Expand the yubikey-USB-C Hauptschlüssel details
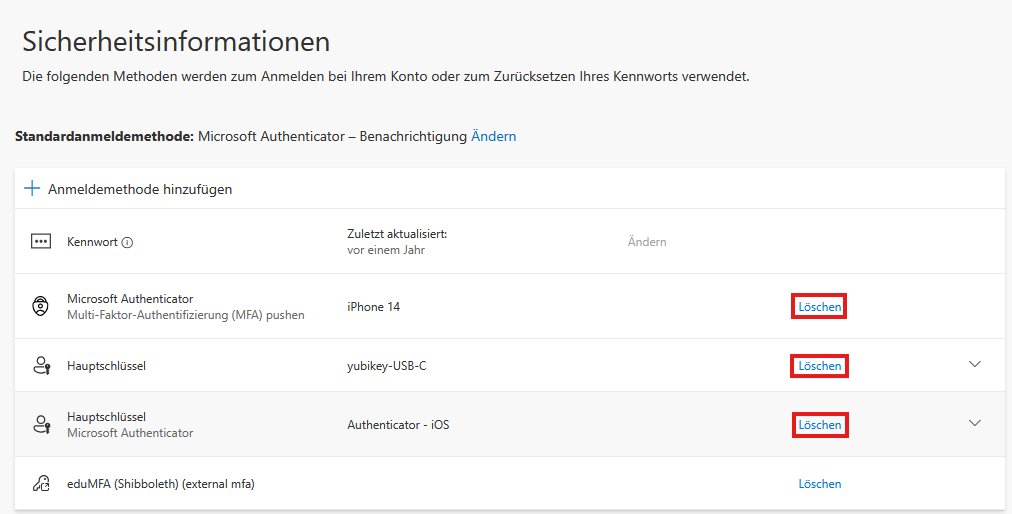 click(976, 365)
